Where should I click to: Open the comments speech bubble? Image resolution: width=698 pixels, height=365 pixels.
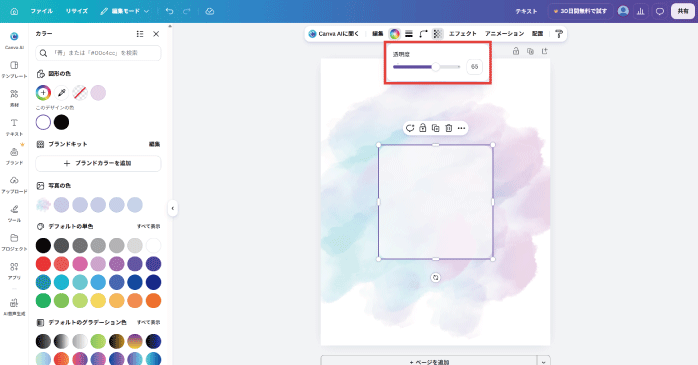pyautogui.click(x=660, y=11)
